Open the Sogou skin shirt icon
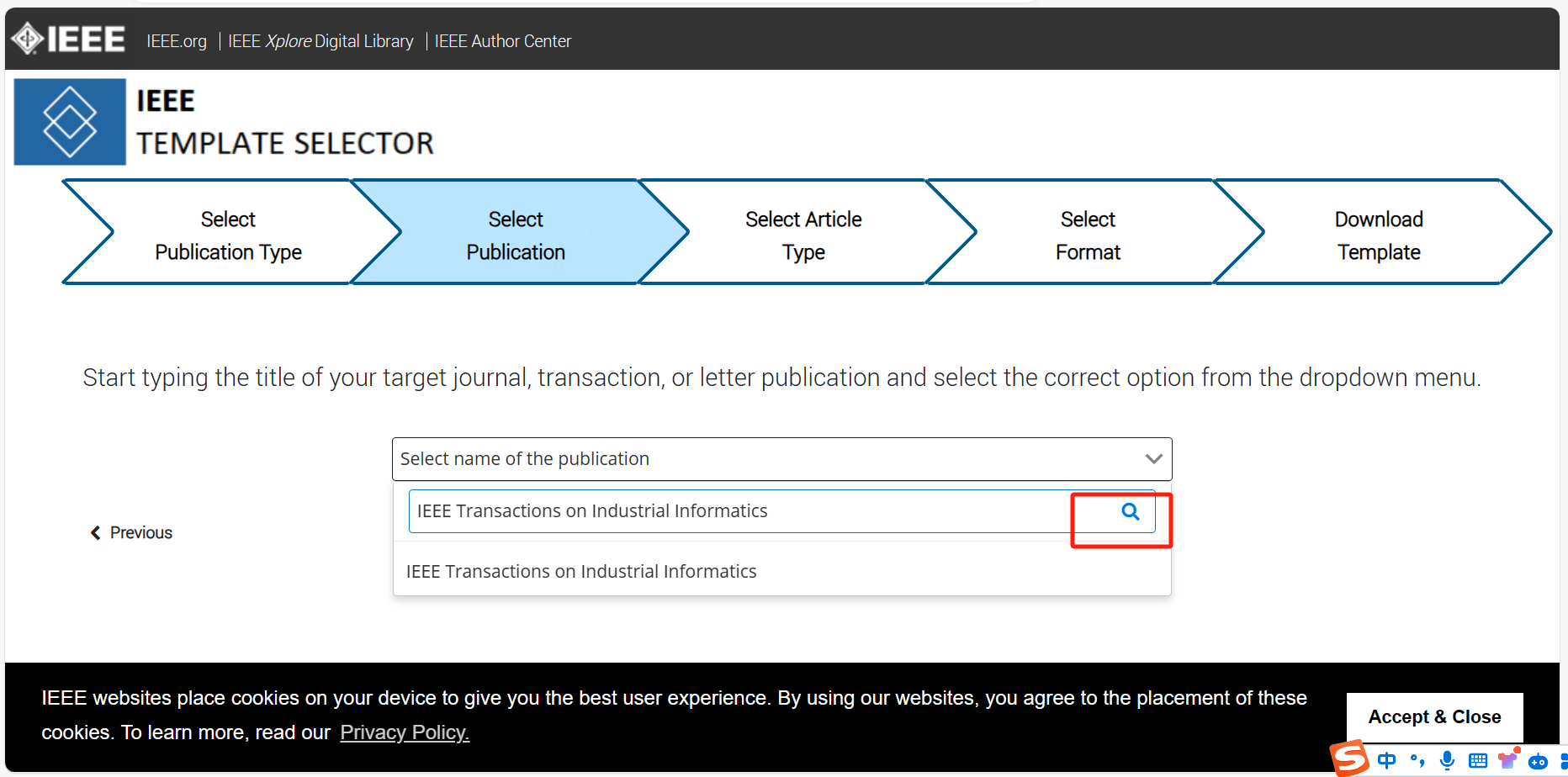The image size is (1568, 777). [1508, 760]
